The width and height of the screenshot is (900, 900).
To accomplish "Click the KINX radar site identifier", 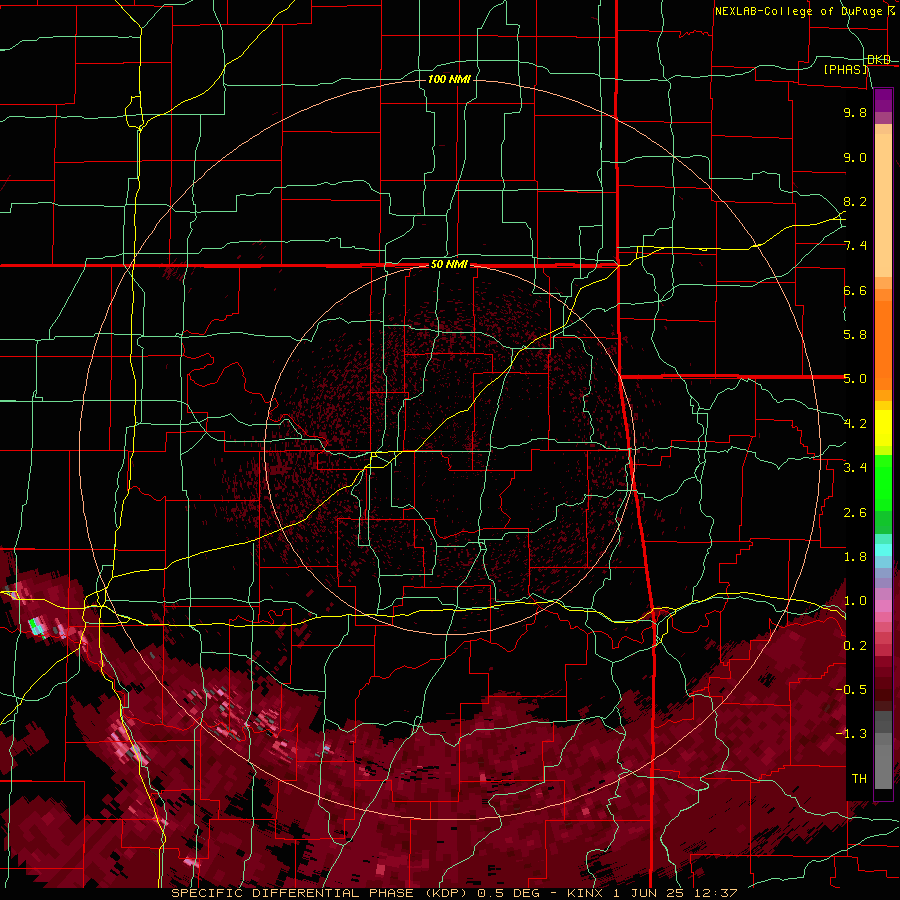I will pyautogui.click(x=584, y=893).
